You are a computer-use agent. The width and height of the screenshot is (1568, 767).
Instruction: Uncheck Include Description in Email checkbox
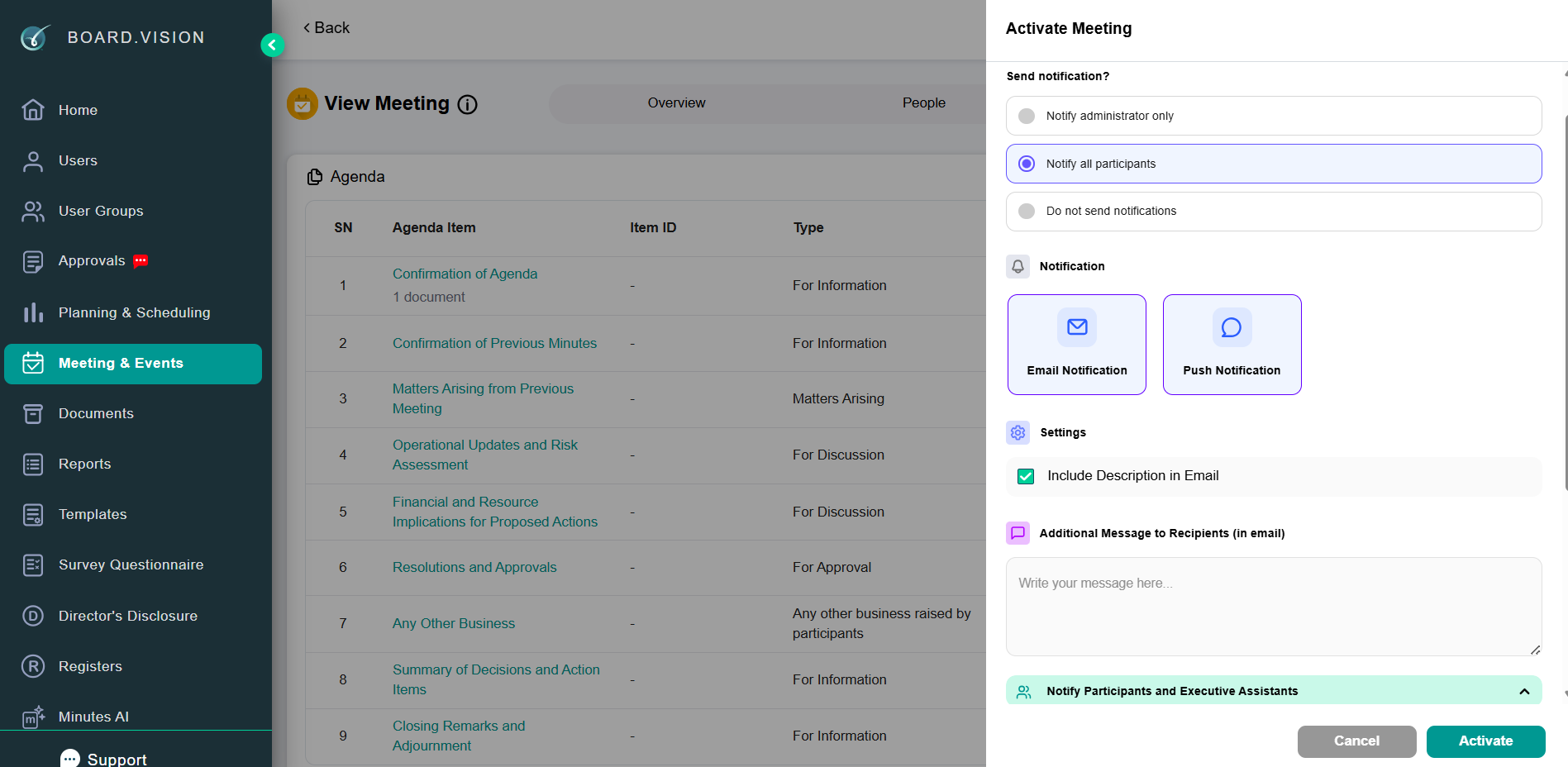tap(1026, 476)
